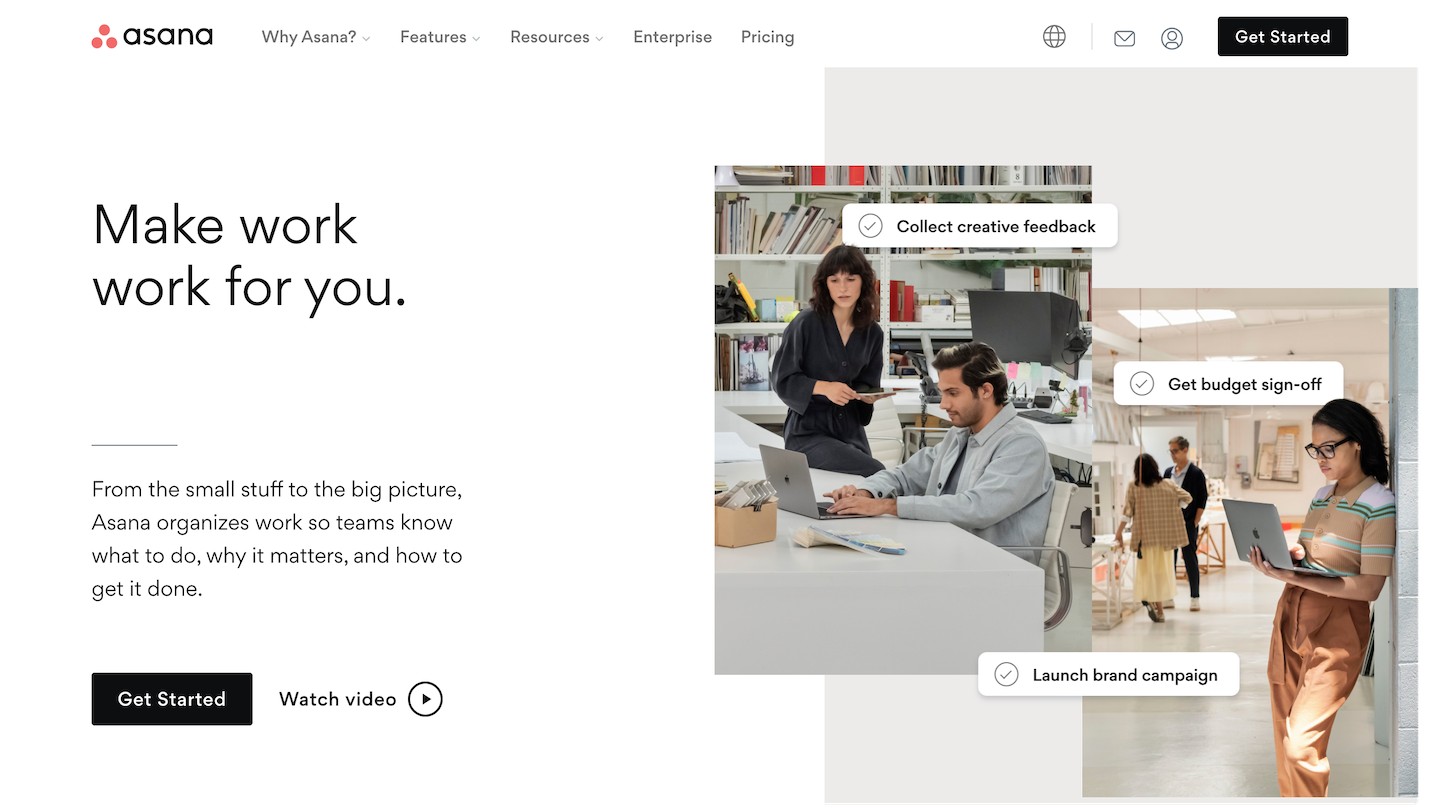Open the Resources dropdown menu

(557, 37)
